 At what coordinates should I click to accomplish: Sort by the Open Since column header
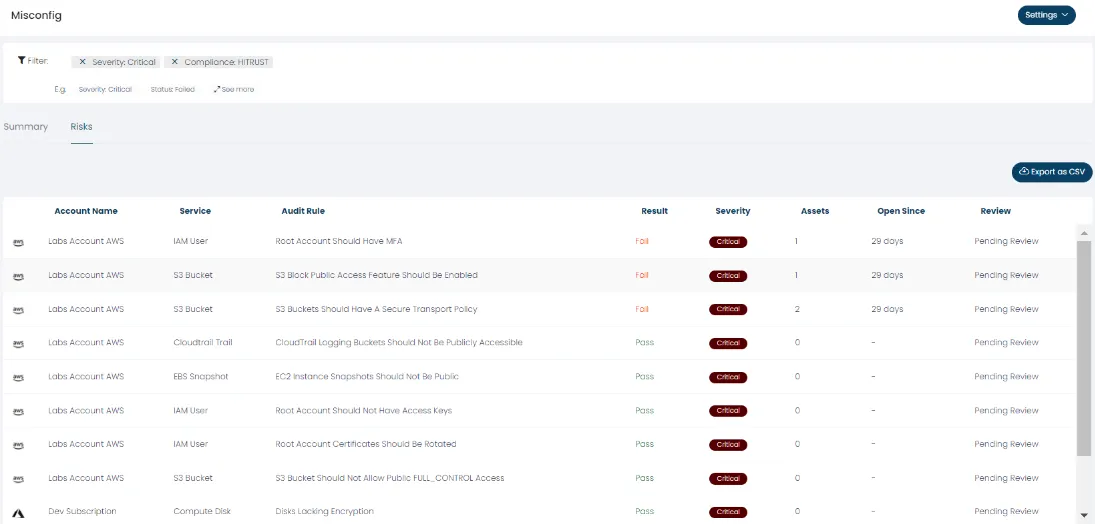pos(900,211)
